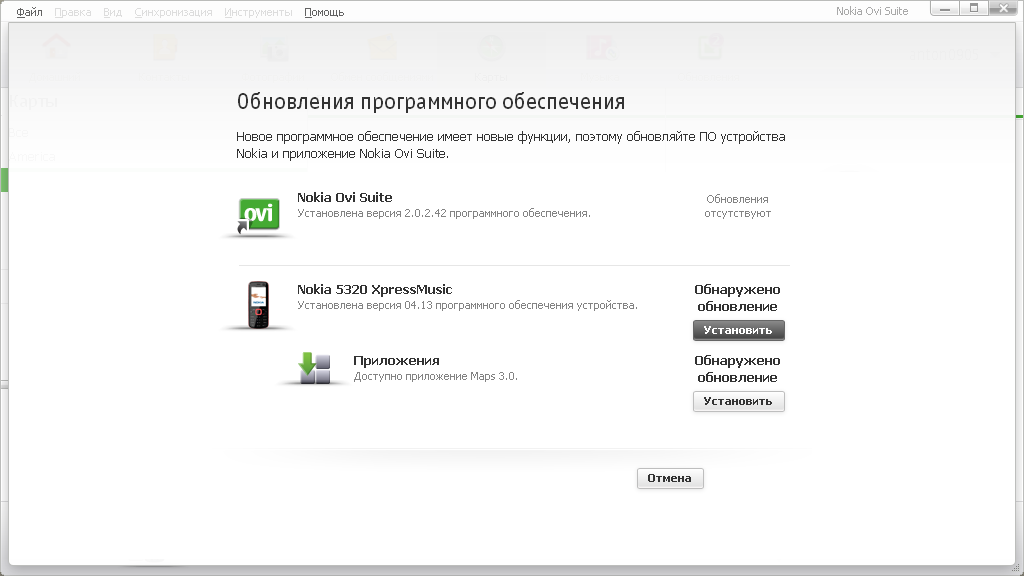Click the green Ovi Suite application icon
The image size is (1024, 576).
[x=259, y=215]
